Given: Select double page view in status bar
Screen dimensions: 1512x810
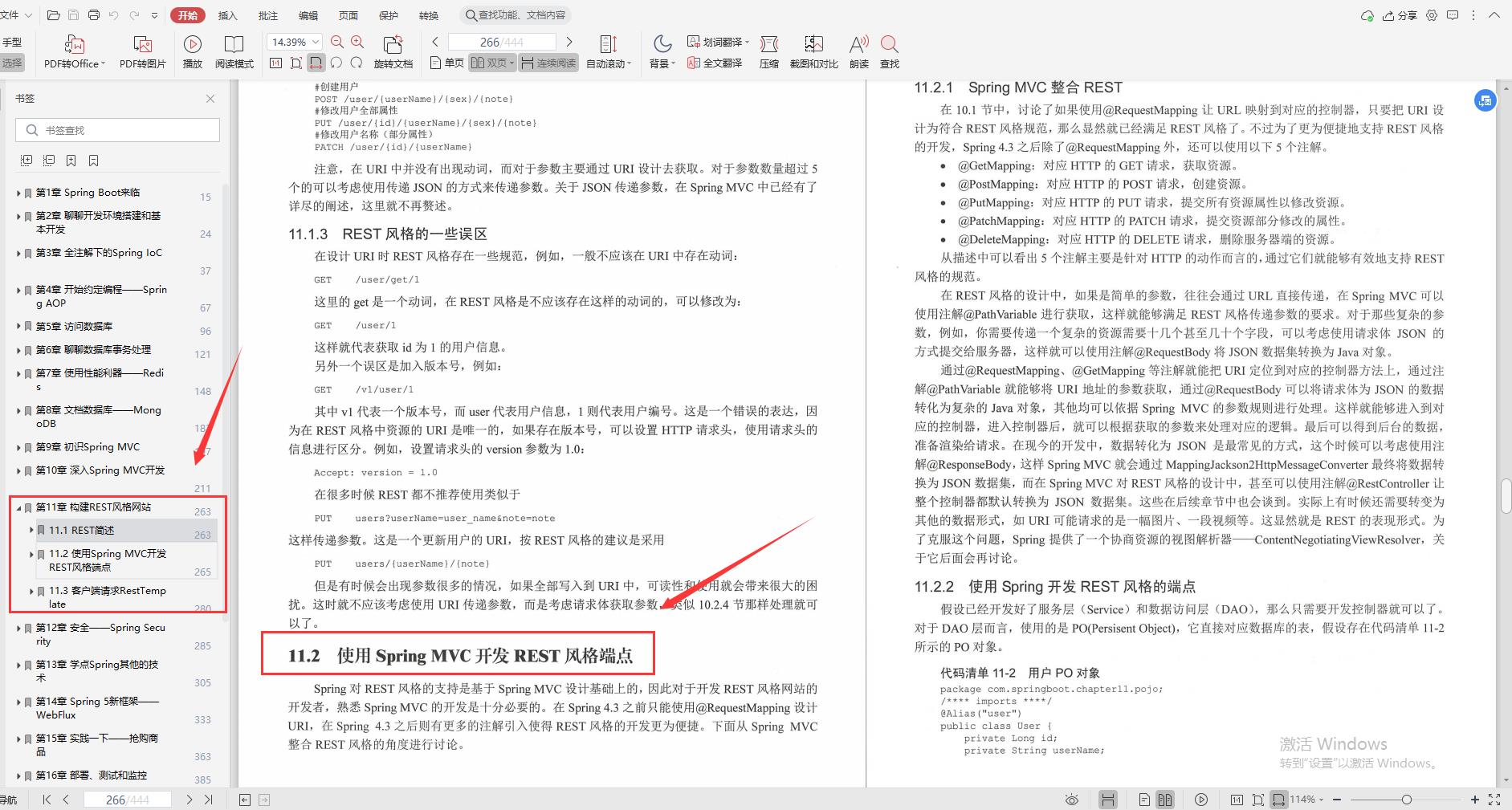Looking at the screenshot, I should coord(1165,800).
